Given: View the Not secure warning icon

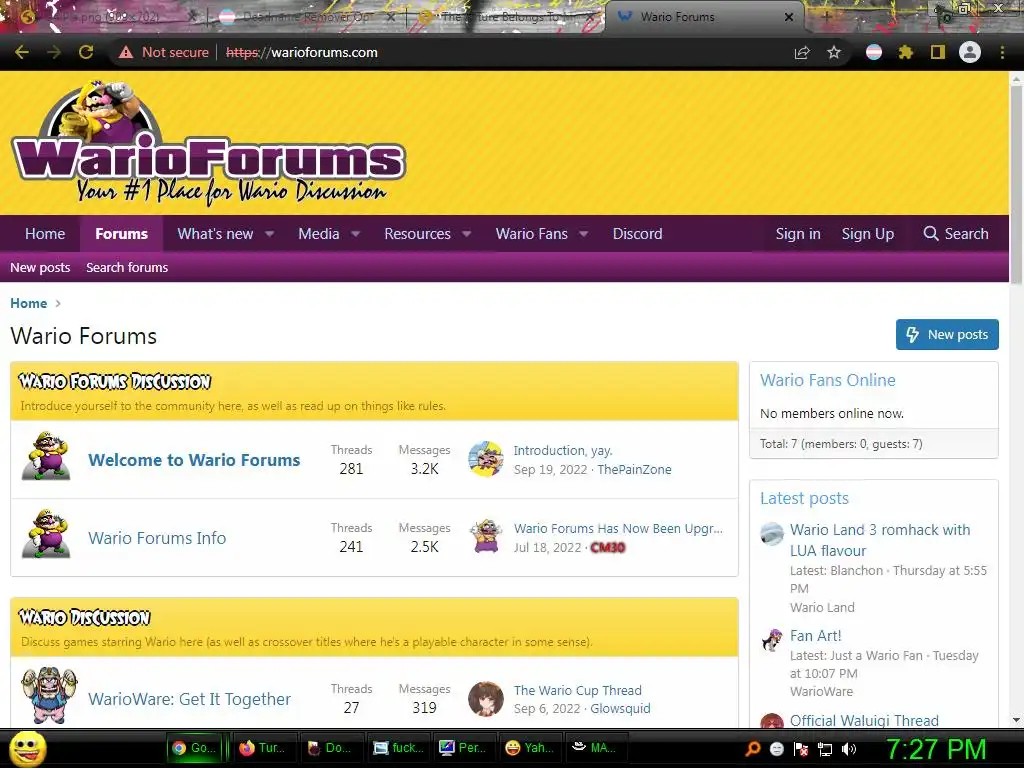Looking at the screenshot, I should (x=125, y=52).
